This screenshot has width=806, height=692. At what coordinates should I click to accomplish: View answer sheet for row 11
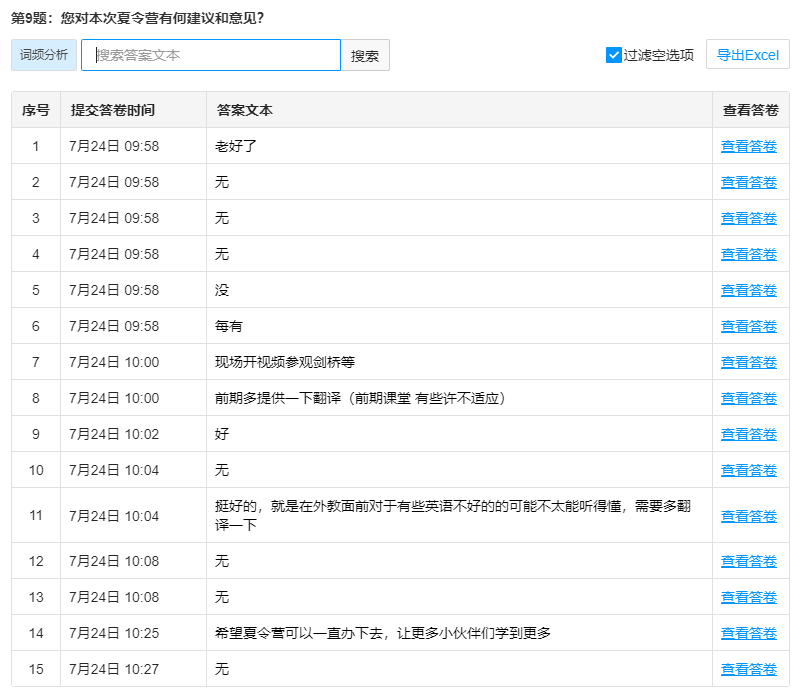point(748,516)
